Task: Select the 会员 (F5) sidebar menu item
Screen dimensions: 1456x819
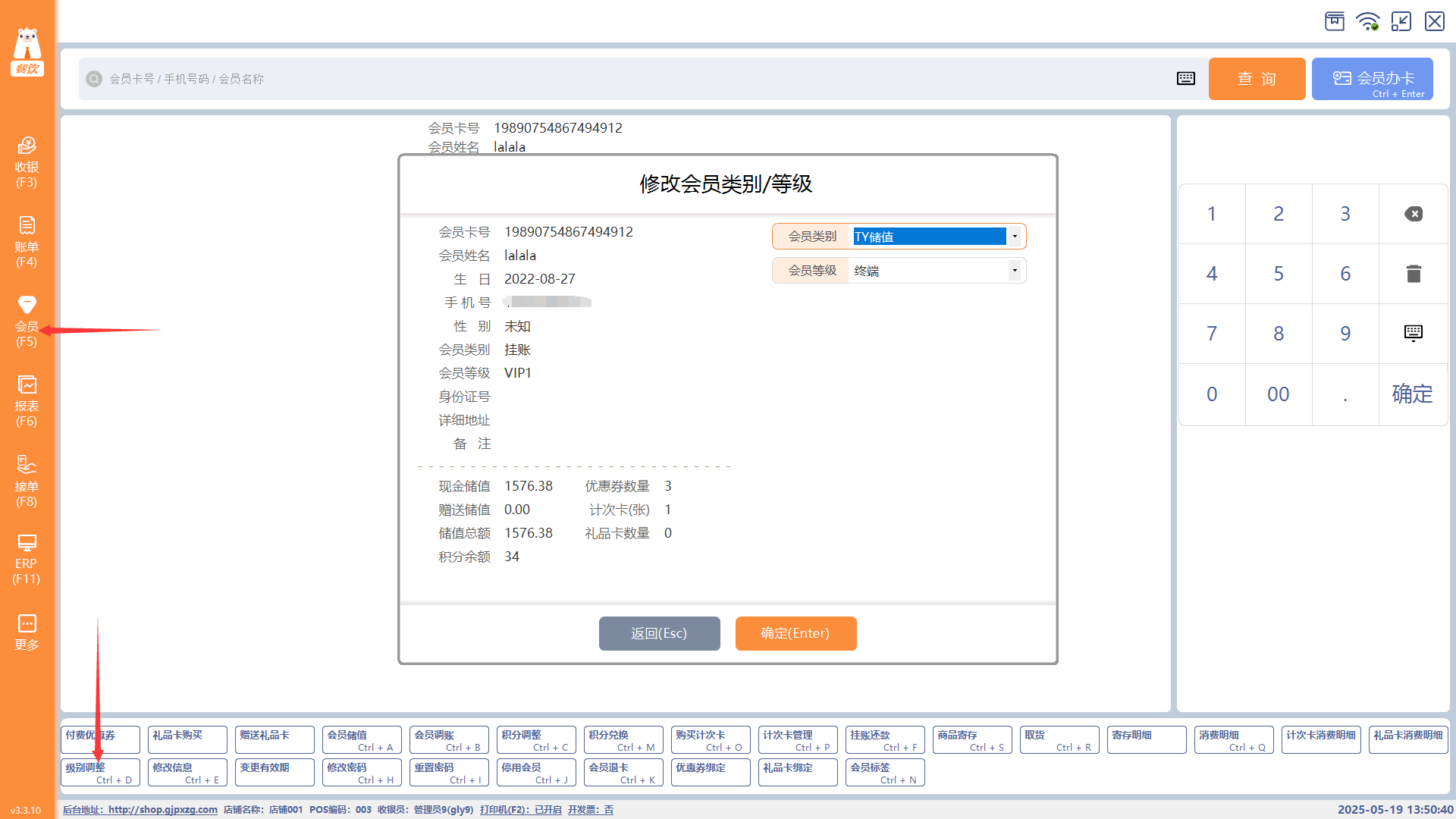Action: [x=27, y=322]
